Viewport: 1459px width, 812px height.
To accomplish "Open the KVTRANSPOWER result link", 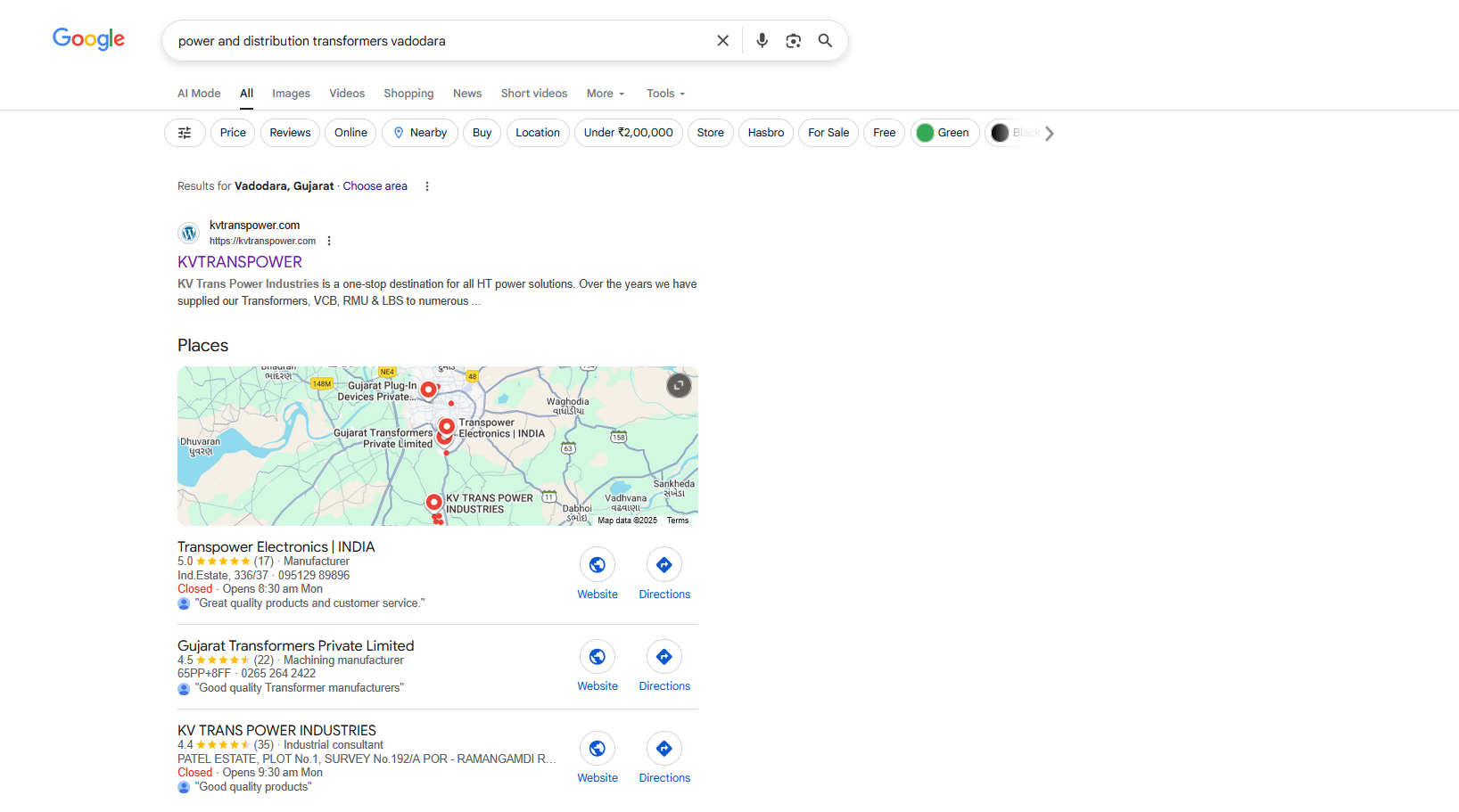I will click(240, 262).
